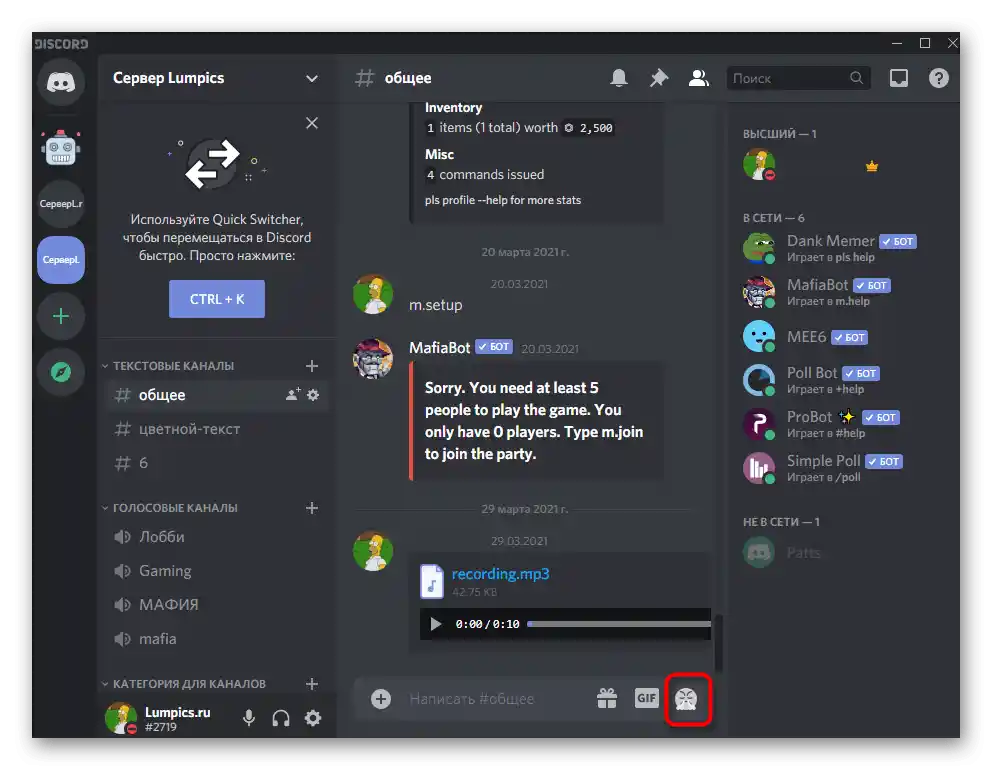Click the MafiaBot message author name

tap(440, 347)
